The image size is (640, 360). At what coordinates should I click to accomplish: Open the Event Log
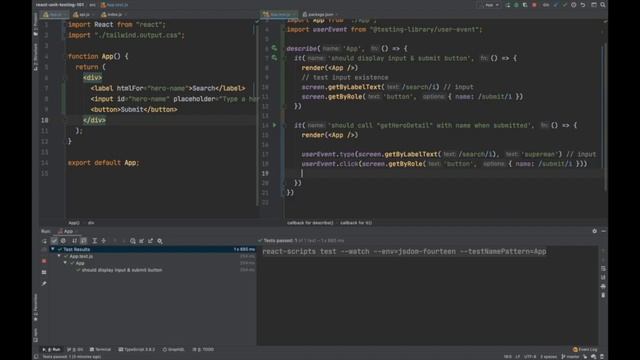(x=585, y=349)
